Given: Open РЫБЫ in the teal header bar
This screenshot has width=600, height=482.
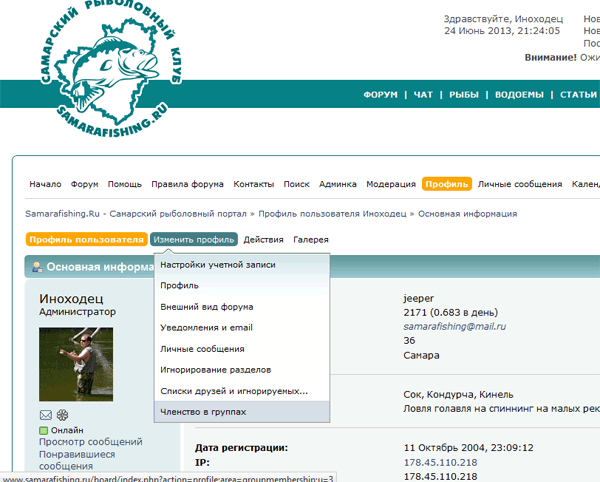Looking at the screenshot, I should (x=464, y=94).
